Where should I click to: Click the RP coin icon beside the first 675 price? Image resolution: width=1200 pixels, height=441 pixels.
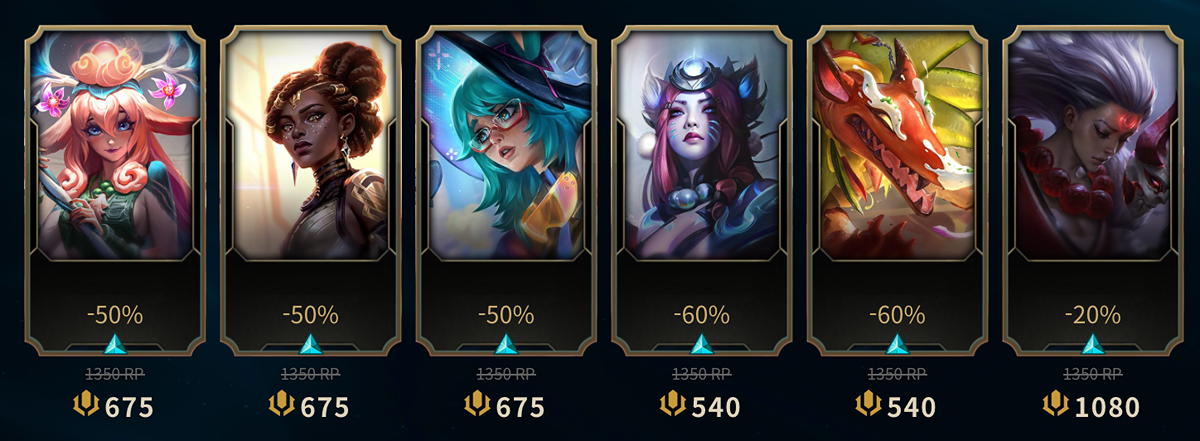click(x=88, y=406)
